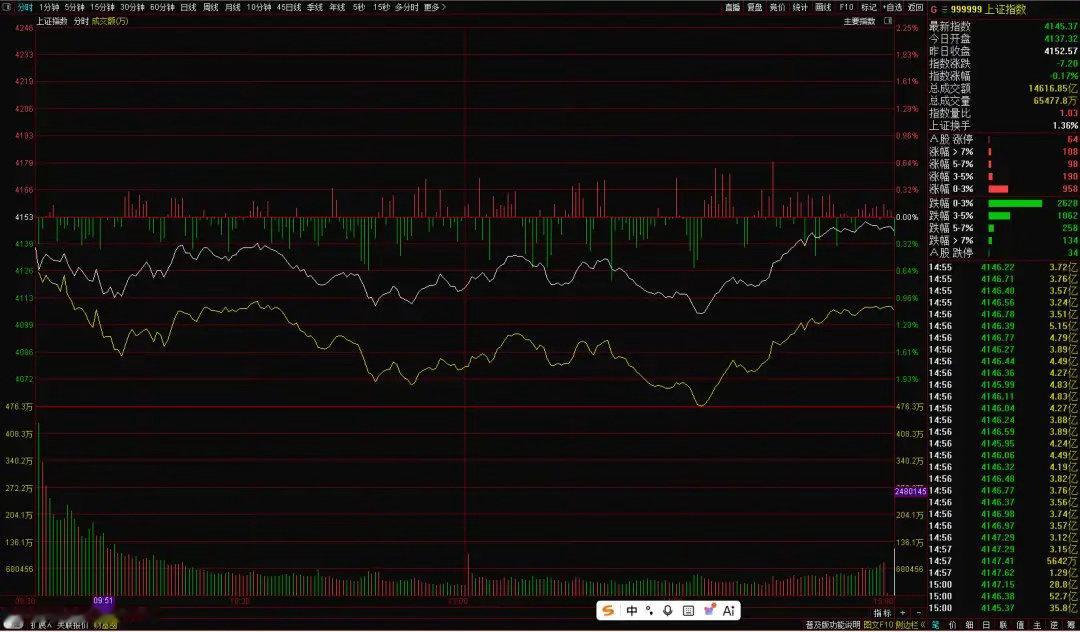Open the 指标 indicator button
The width and height of the screenshot is (1080, 632).
[x=882, y=613]
